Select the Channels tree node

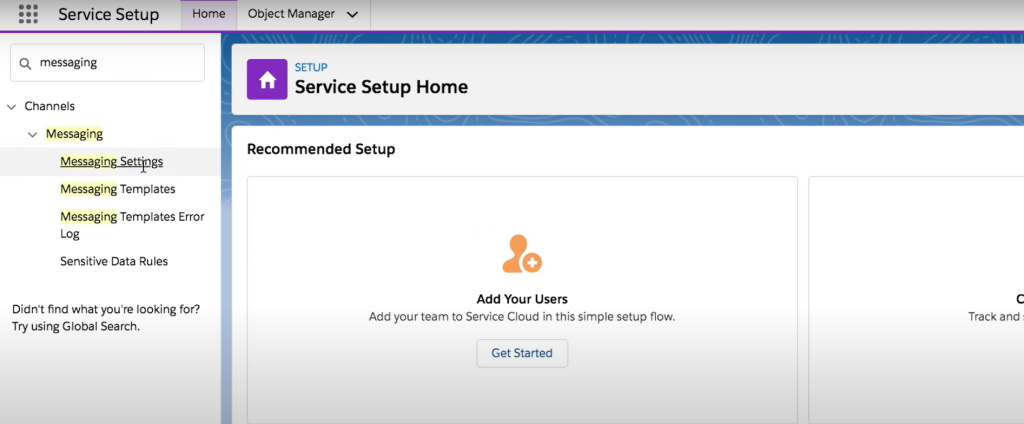click(x=50, y=106)
